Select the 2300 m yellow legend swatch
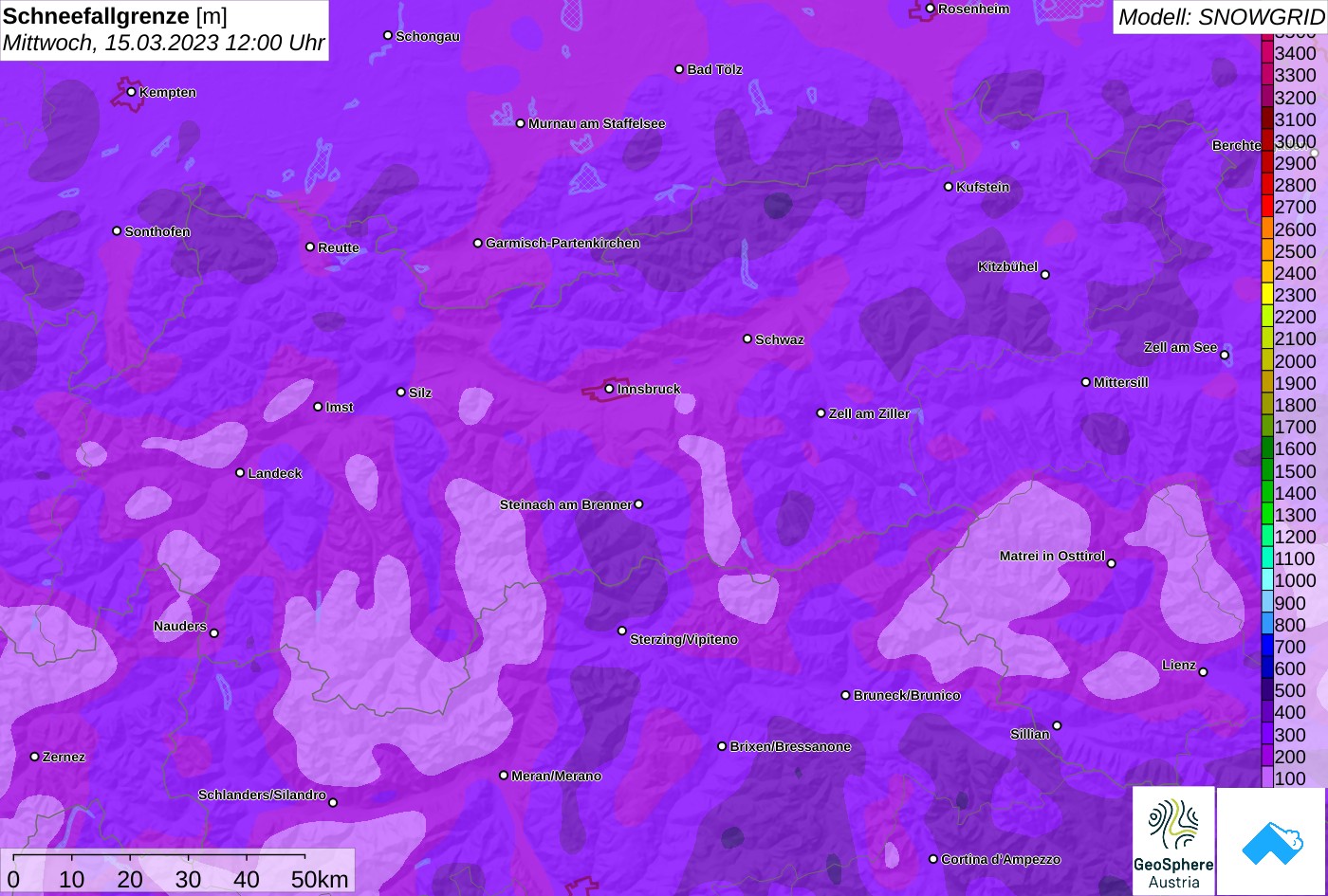Viewport: 1328px width, 896px height. [1266, 295]
